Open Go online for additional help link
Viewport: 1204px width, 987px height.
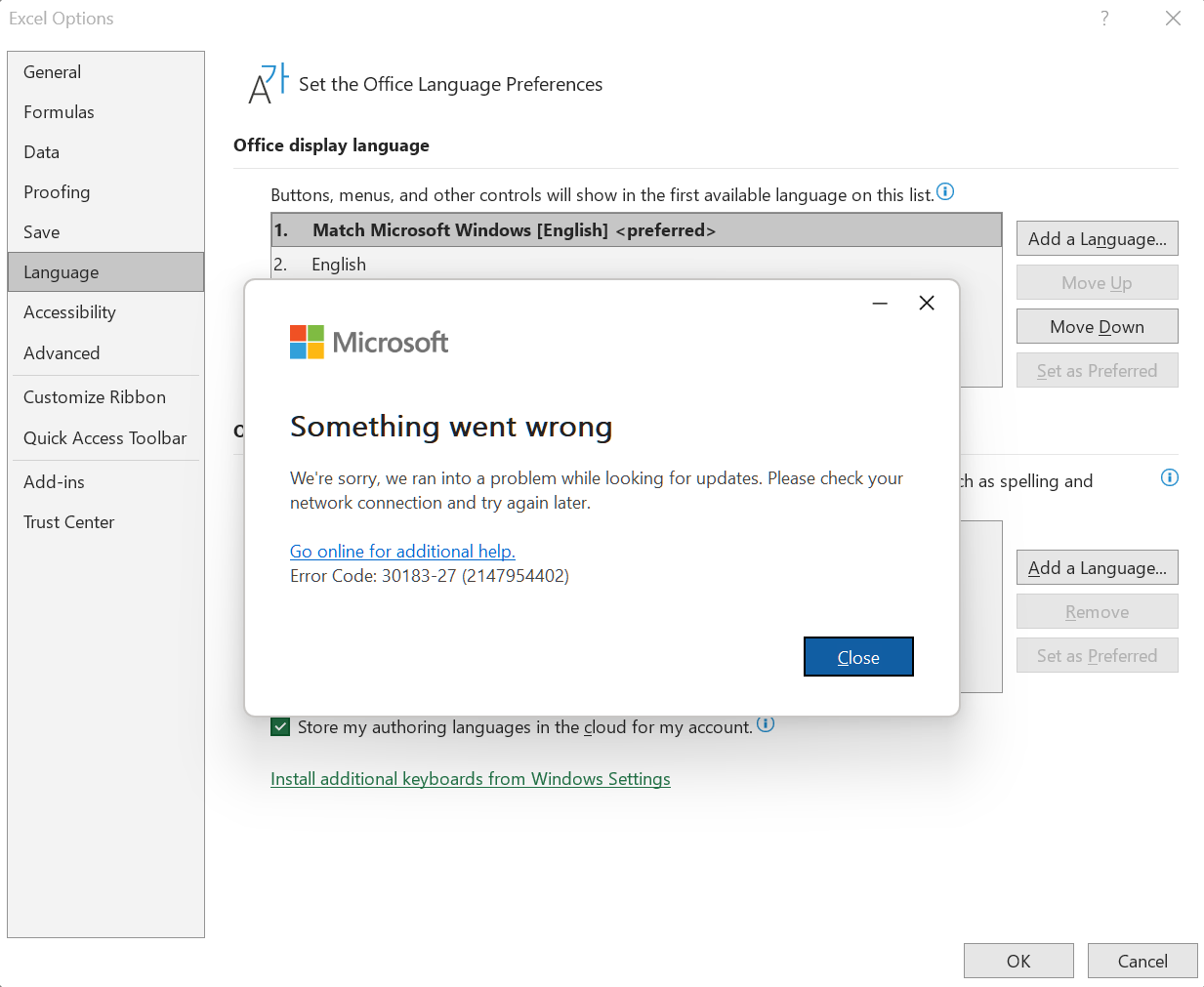pyautogui.click(x=402, y=552)
